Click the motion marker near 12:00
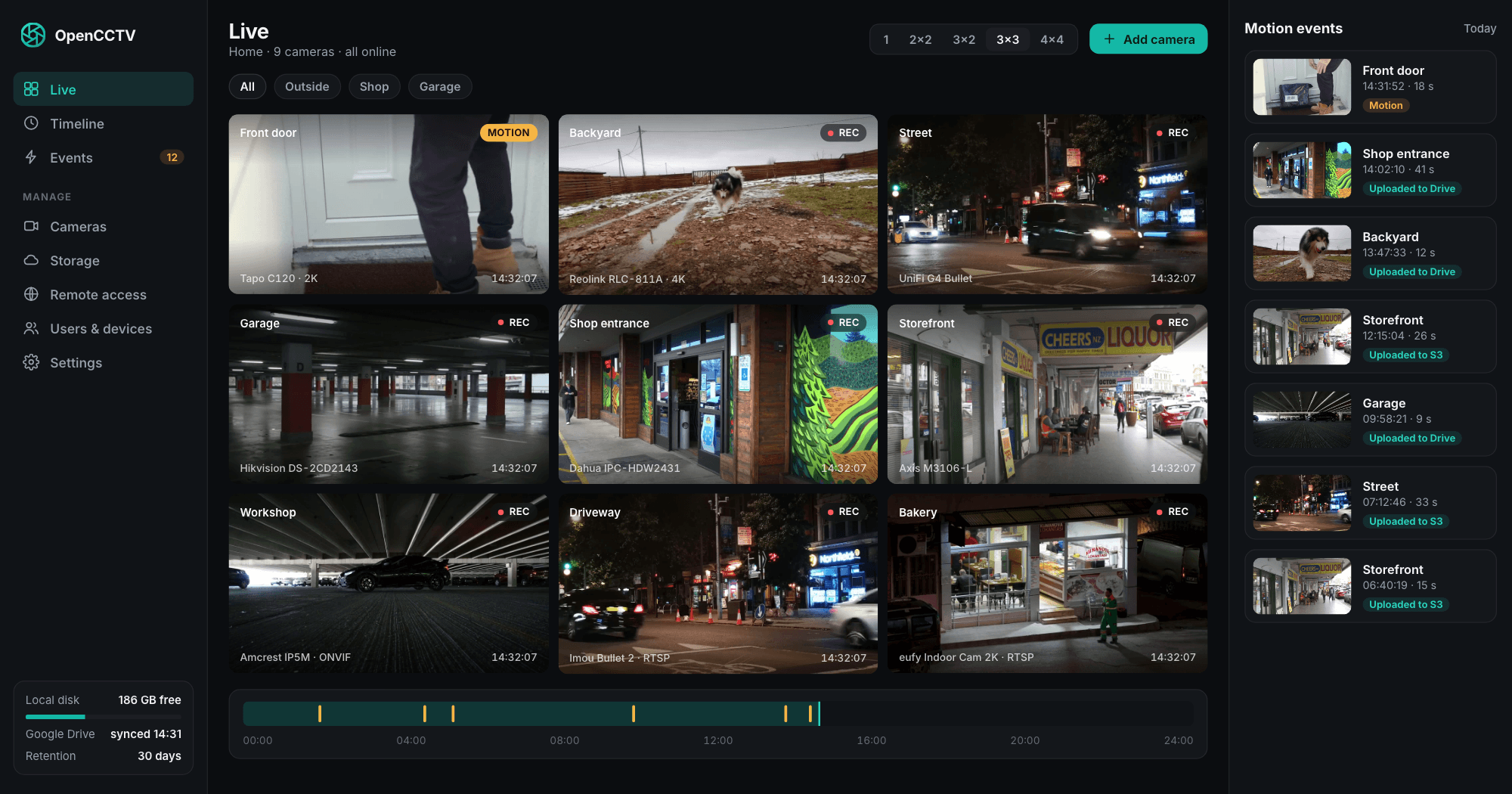1512x794 pixels. 634,713
